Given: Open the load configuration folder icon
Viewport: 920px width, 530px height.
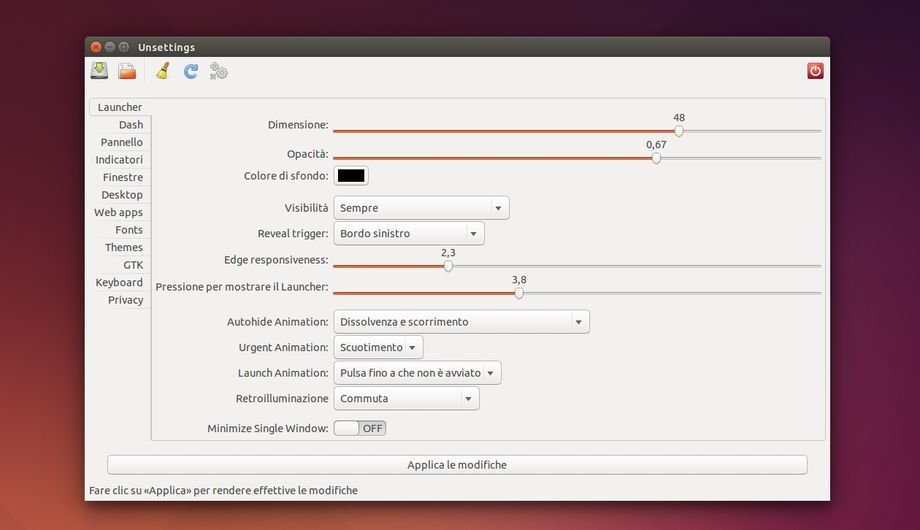Looking at the screenshot, I should pyautogui.click(x=127, y=71).
